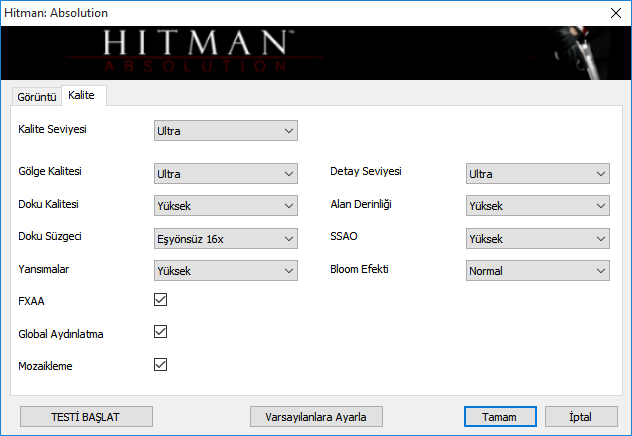
Task: Click the TESTİ BAŞLAT button
Action: (x=86, y=417)
